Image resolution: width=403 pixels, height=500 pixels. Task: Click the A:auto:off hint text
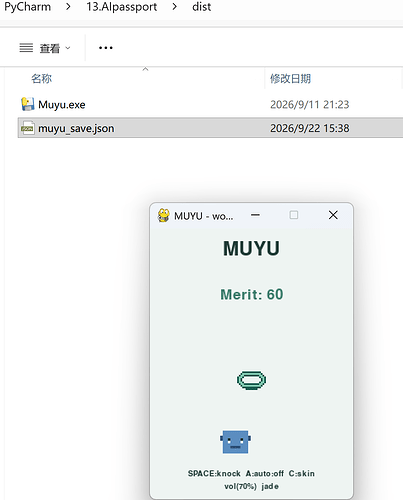point(265,473)
